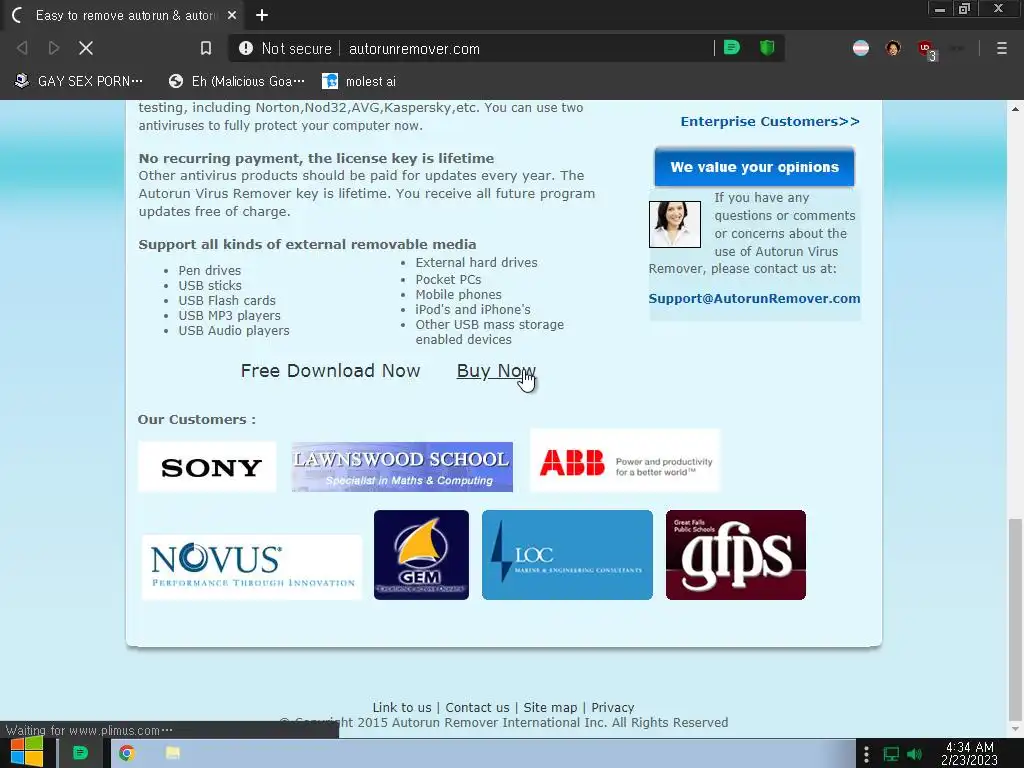Viewport: 1024px width, 768px height.
Task: Click the gfps logo
Action: click(x=735, y=555)
